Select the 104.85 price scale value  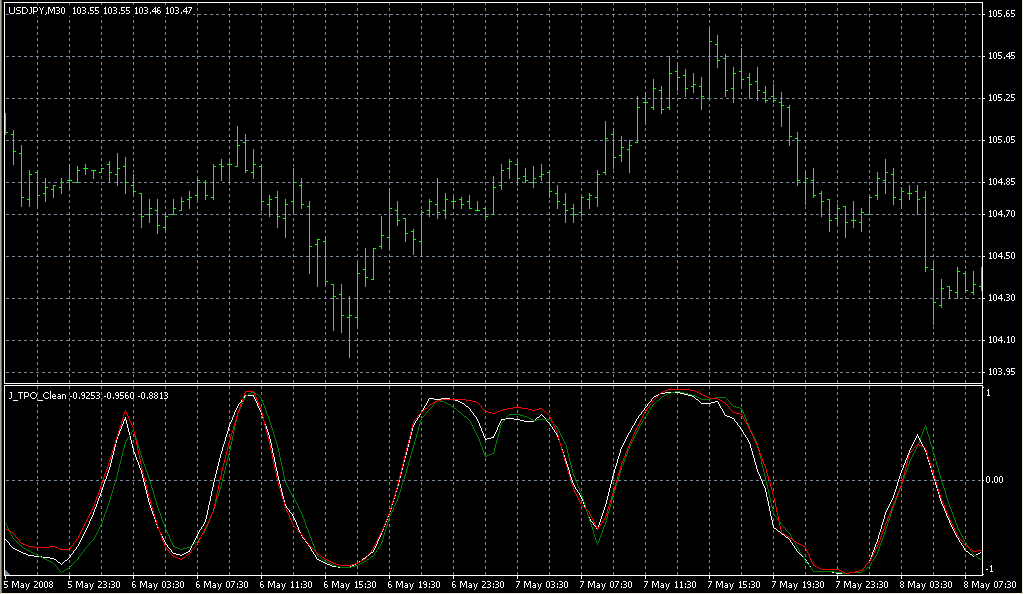coord(1001,182)
